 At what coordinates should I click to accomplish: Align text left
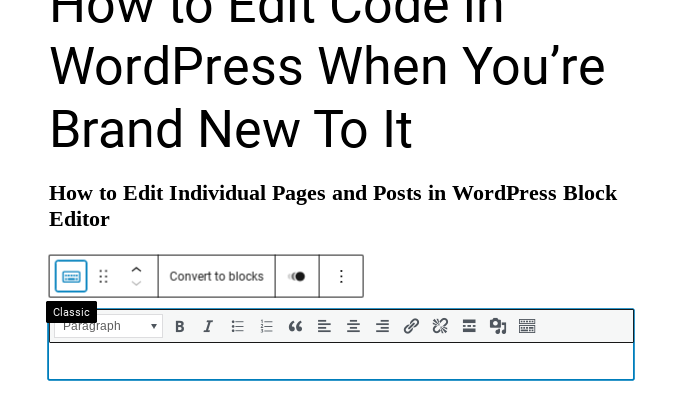324,326
